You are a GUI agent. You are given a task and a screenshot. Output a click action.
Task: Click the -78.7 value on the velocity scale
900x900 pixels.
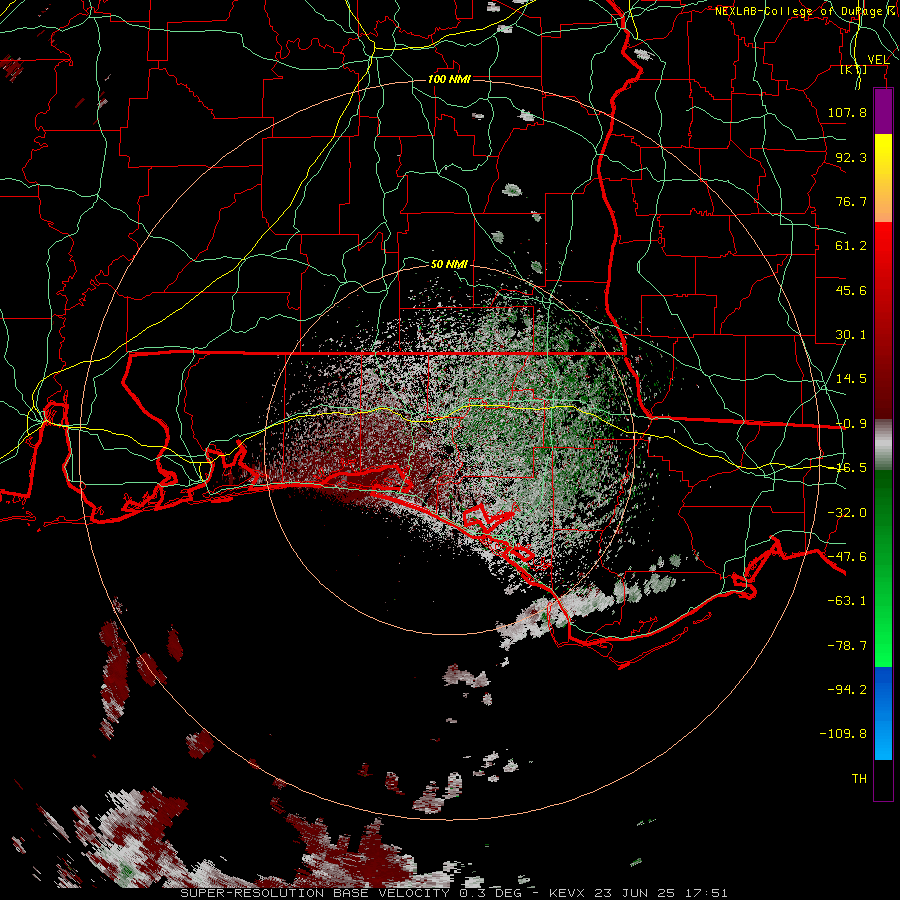pyautogui.click(x=847, y=646)
